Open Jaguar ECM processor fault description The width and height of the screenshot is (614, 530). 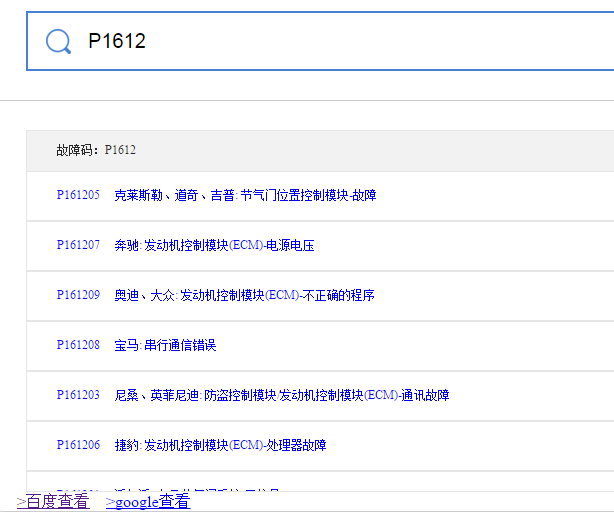point(220,445)
